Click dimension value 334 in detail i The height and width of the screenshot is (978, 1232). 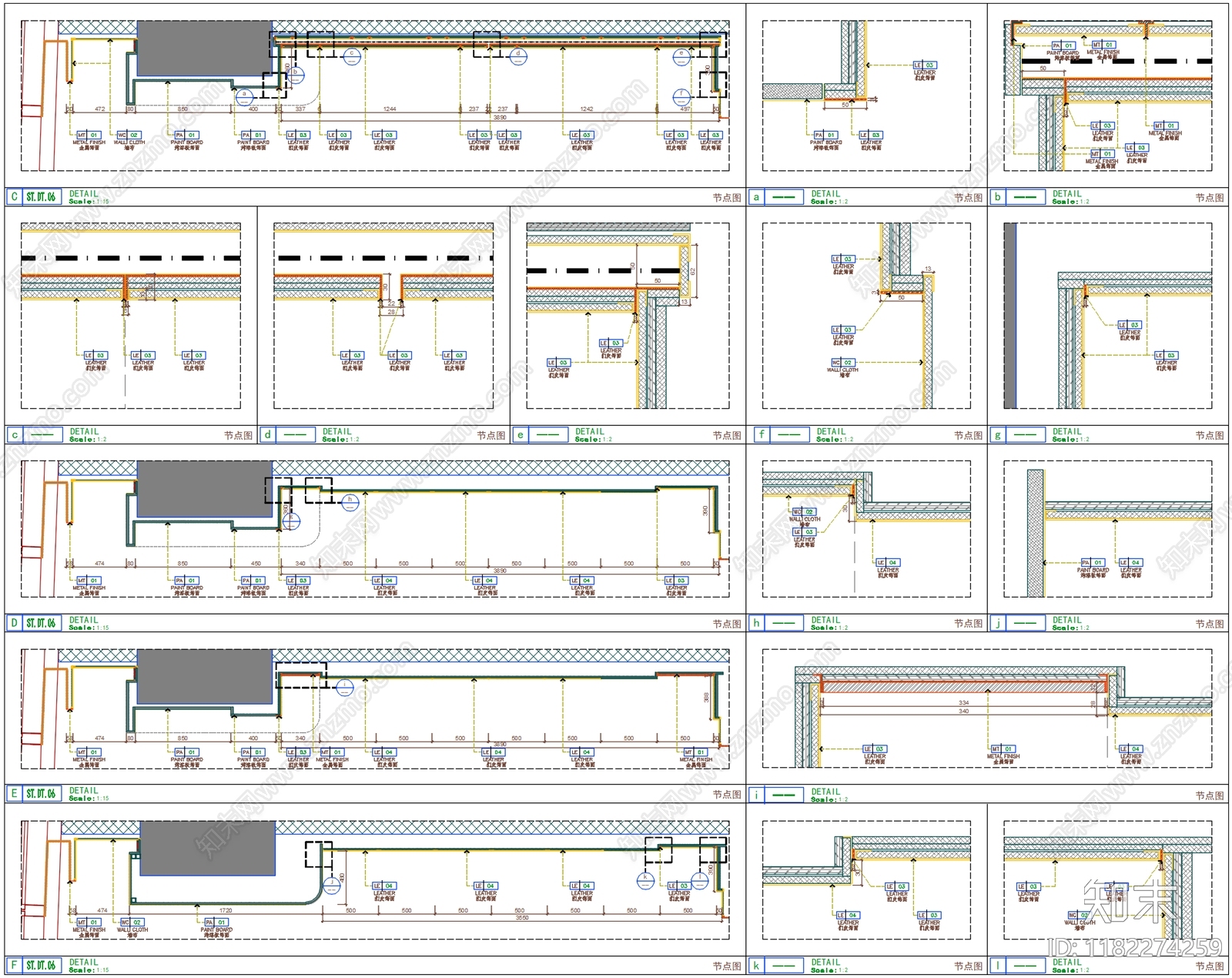963,703
